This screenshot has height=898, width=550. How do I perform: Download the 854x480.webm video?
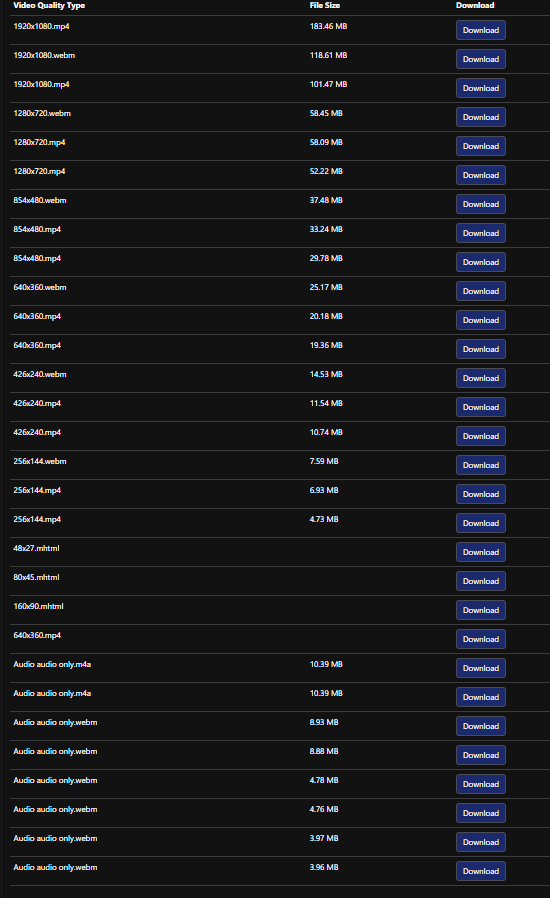pyautogui.click(x=481, y=204)
